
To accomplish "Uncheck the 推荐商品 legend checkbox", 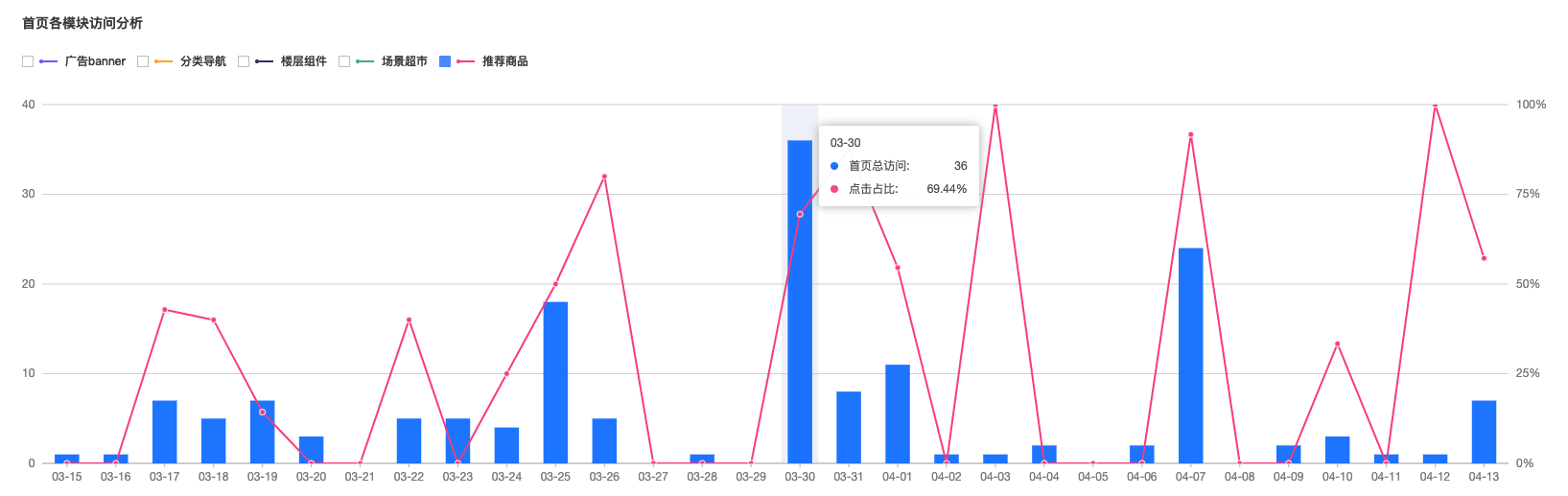I will tap(445, 61).
